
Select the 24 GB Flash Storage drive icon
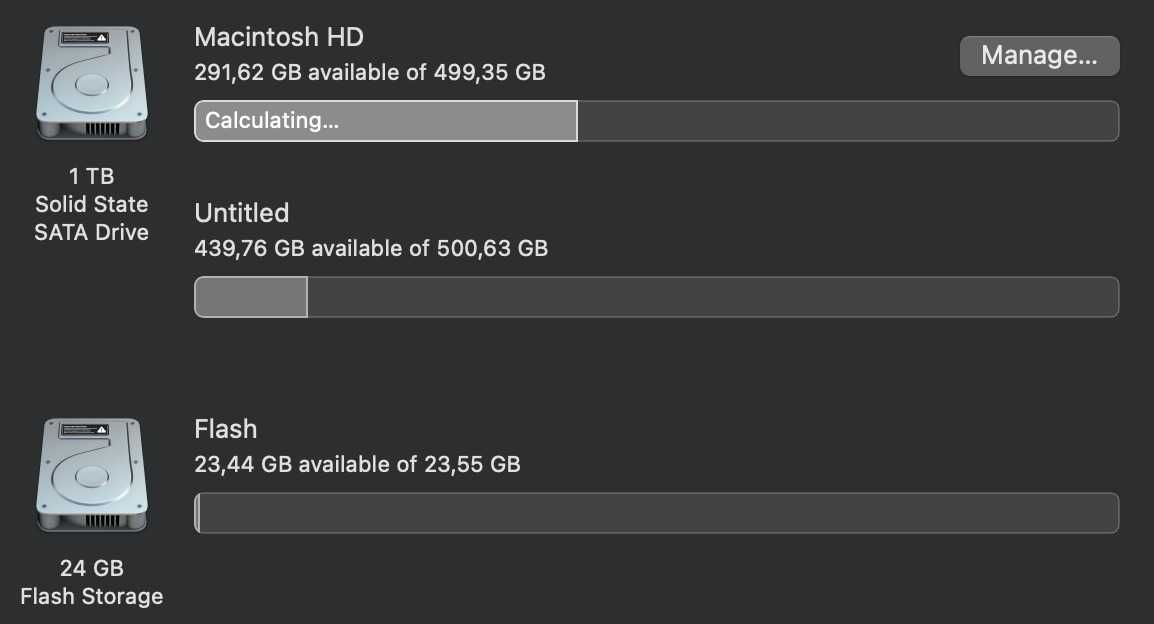pyautogui.click(x=92, y=475)
